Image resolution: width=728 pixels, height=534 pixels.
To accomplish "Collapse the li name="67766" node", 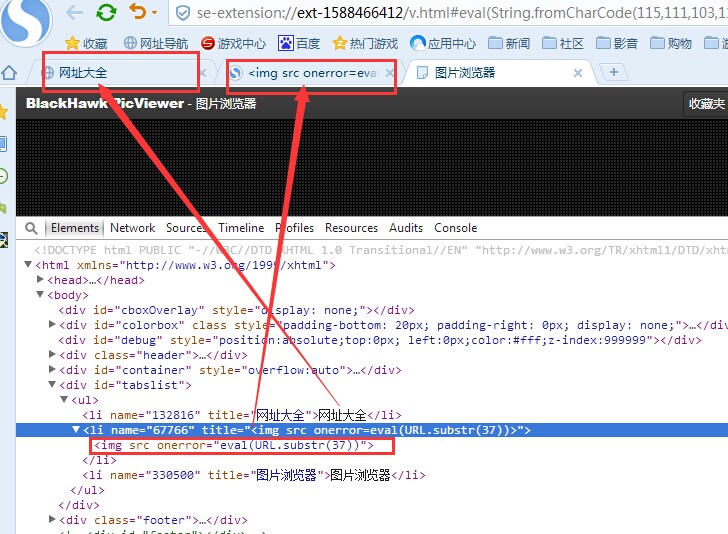I will [76, 430].
